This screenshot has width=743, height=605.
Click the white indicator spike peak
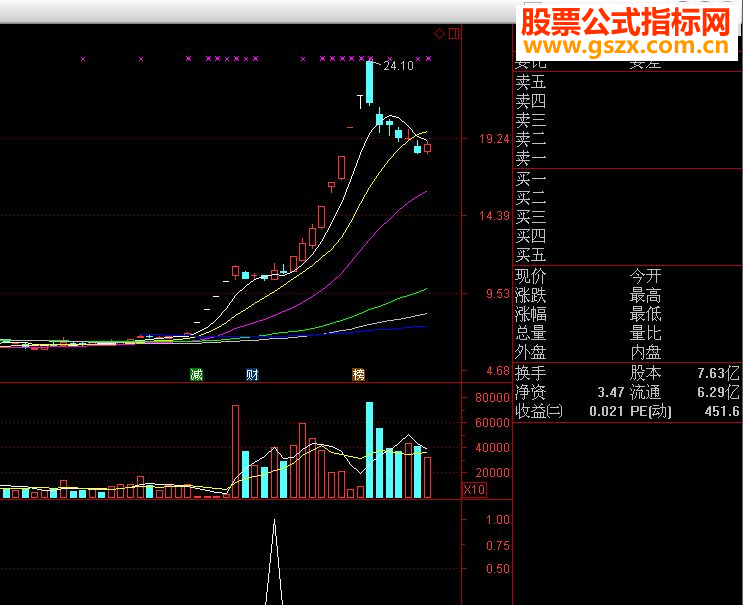pyautogui.click(x=274, y=520)
